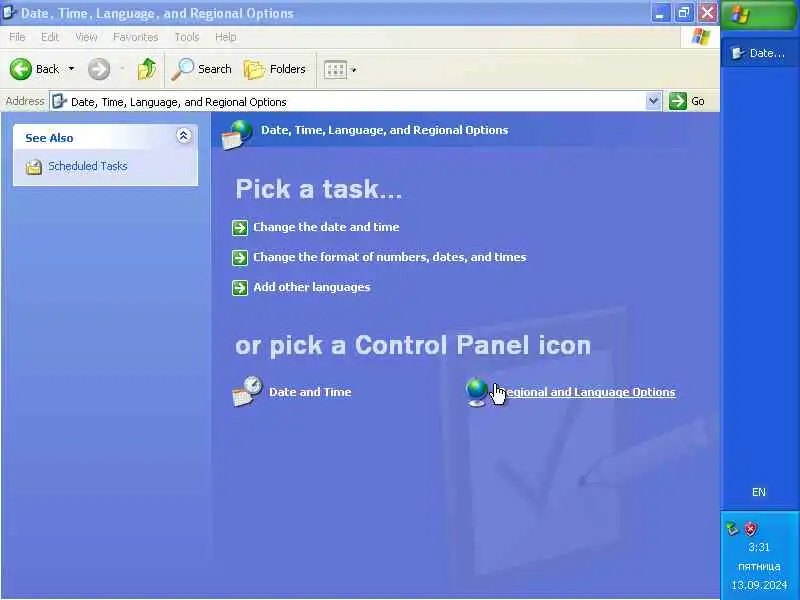Click inside the Address field text

click(179, 102)
